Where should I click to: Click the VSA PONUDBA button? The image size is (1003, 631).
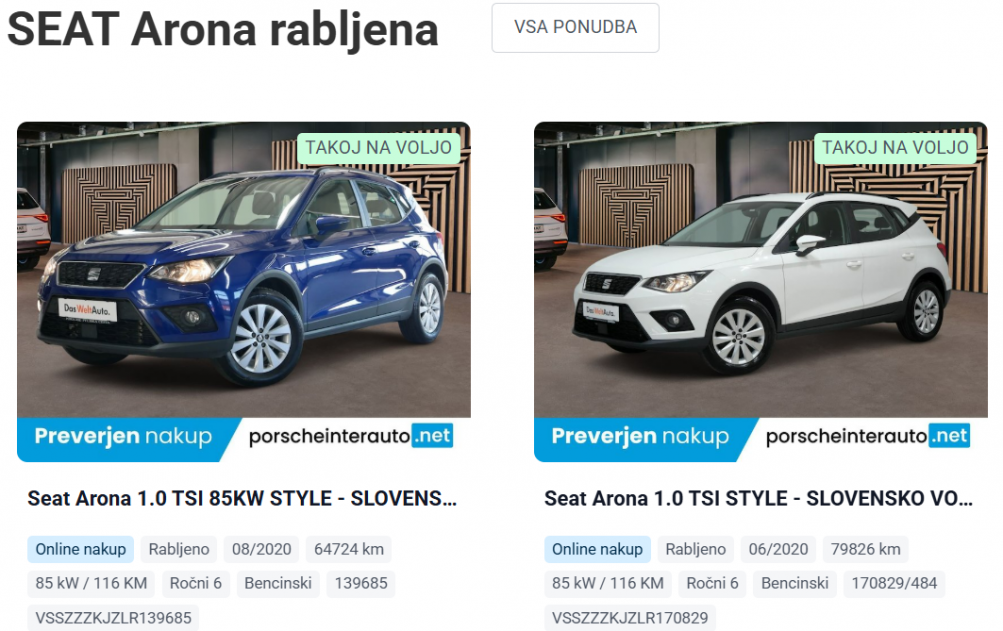[x=575, y=28]
